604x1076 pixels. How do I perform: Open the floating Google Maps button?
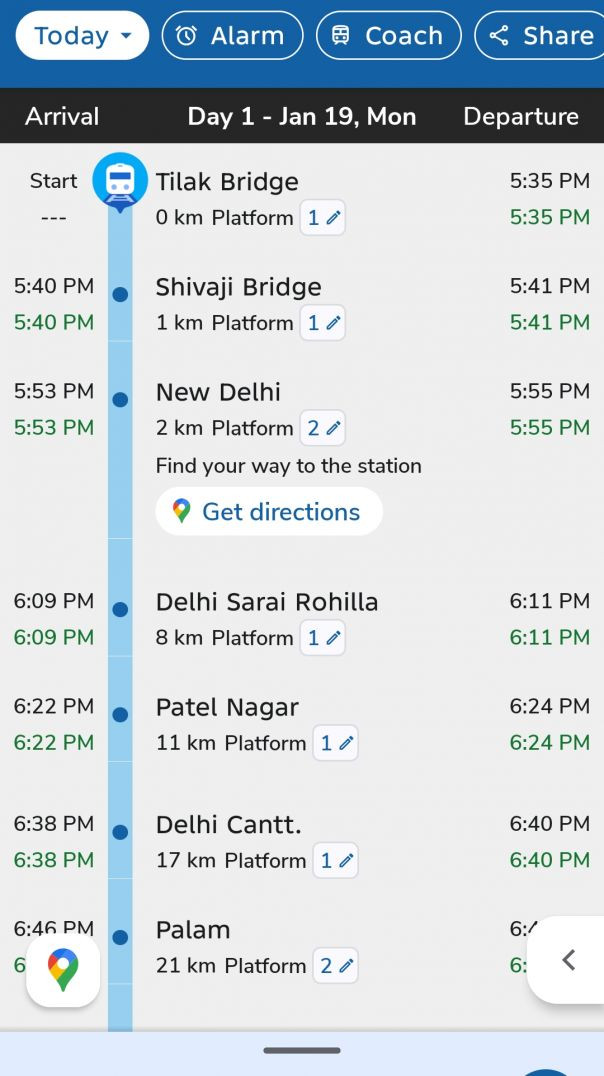pyautogui.click(x=63, y=970)
